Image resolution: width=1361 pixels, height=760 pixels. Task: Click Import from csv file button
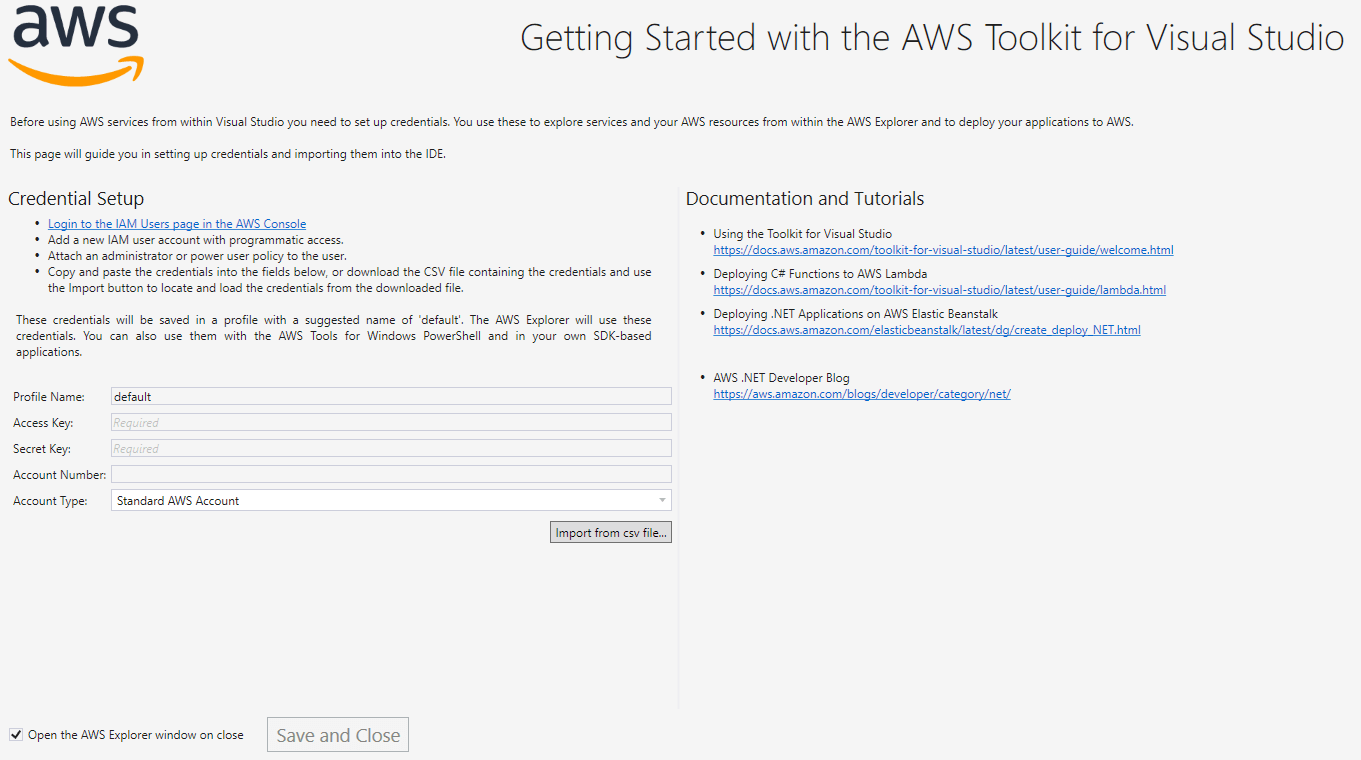(611, 533)
